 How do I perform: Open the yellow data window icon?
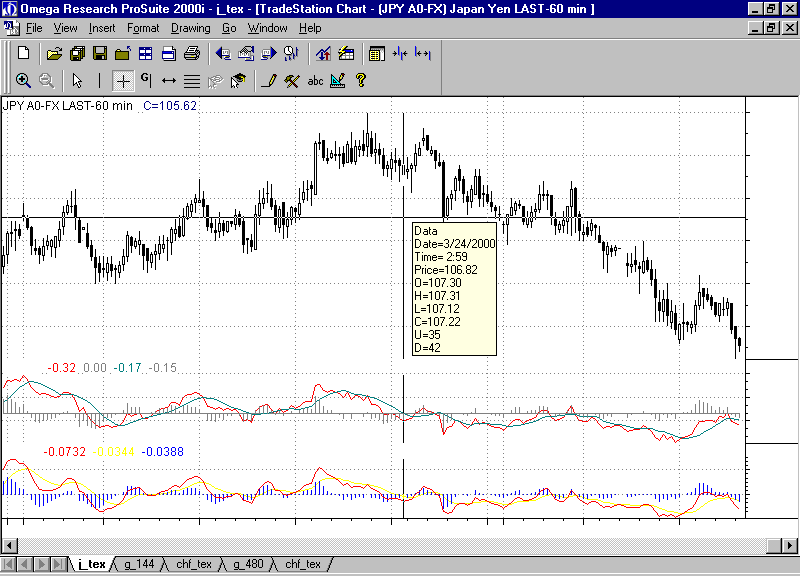(x=377, y=54)
